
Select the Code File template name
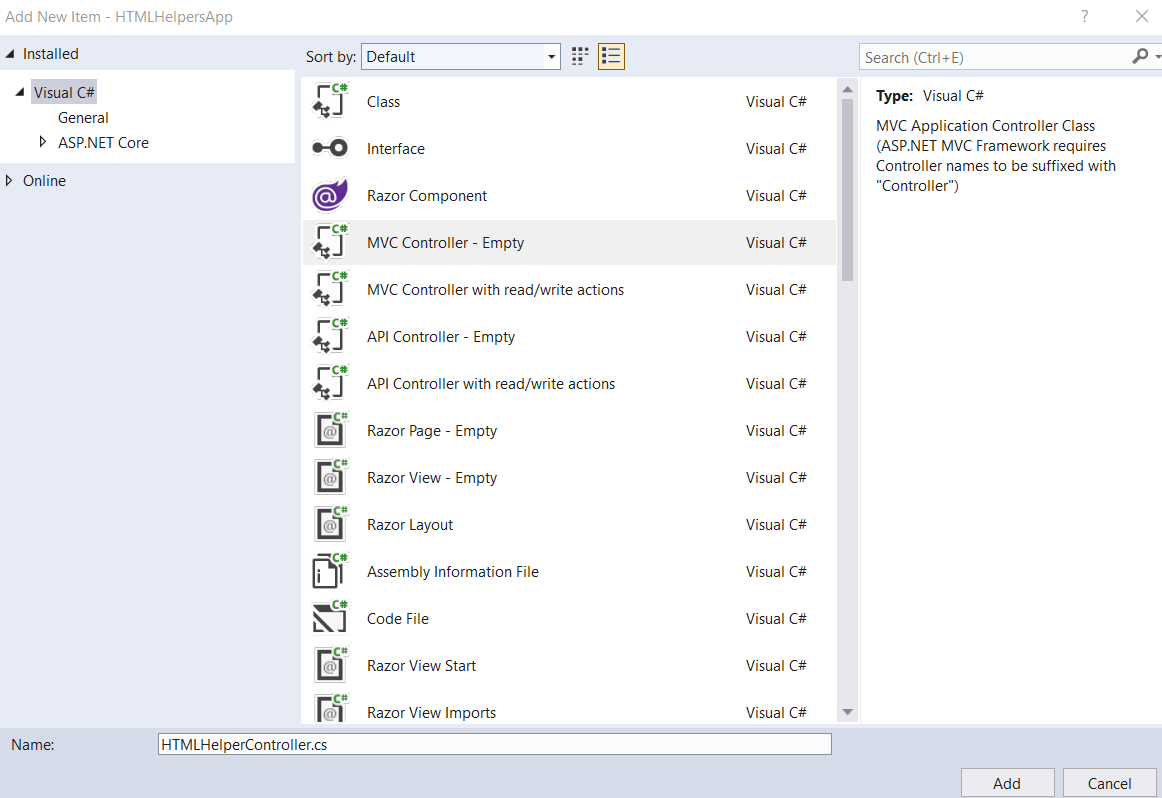pos(398,619)
